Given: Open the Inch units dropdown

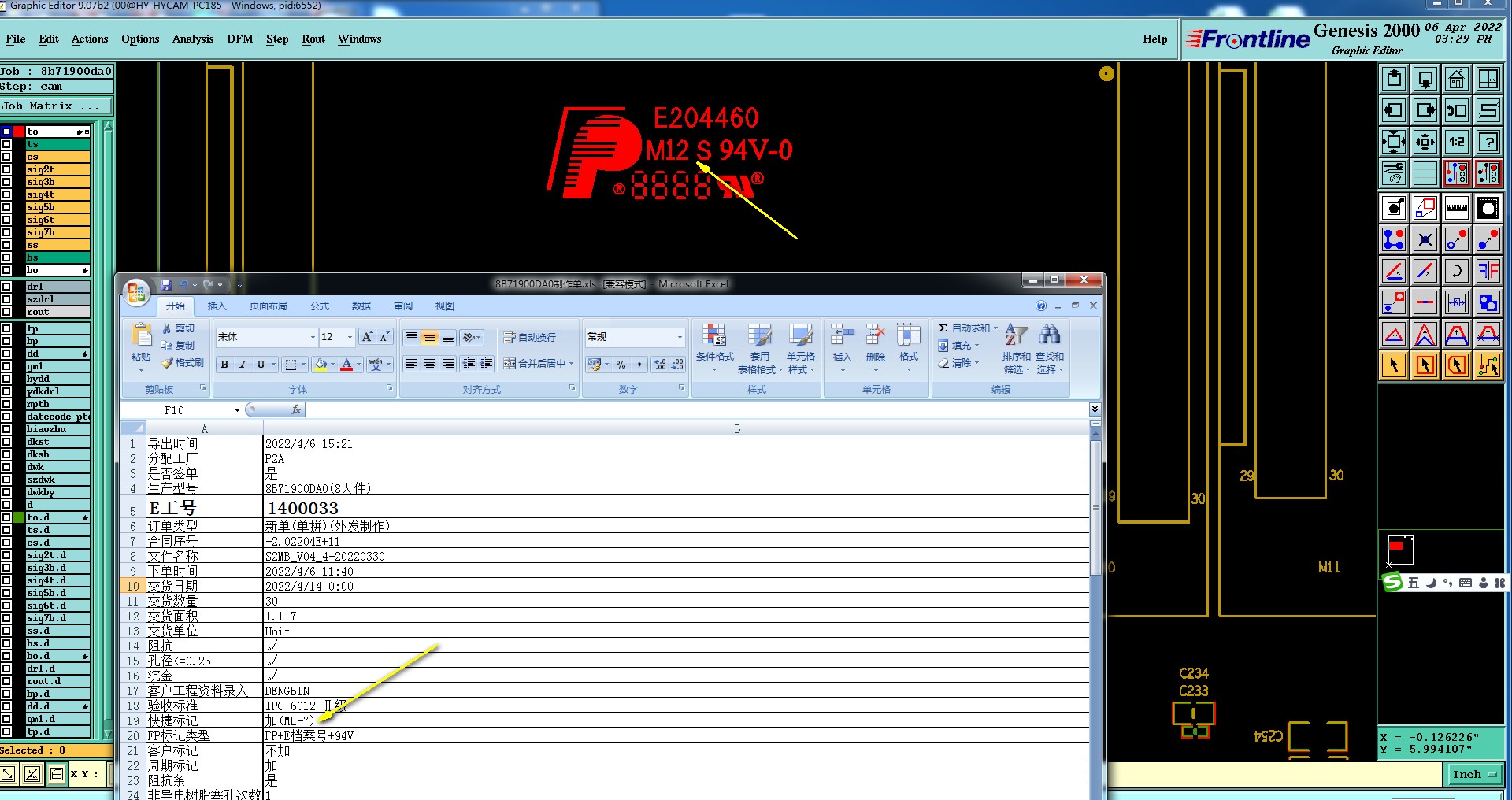Looking at the screenshot, I should (1474, 775).
